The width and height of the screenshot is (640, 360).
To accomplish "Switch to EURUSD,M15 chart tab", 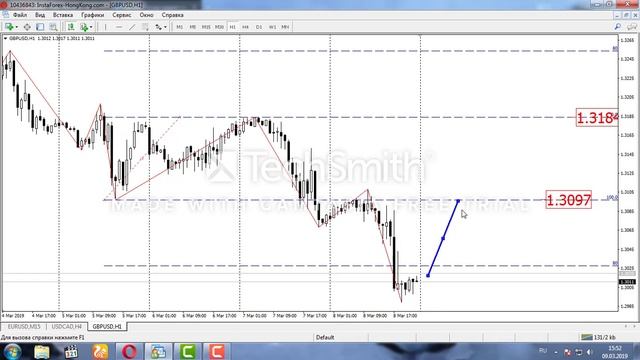I will click(24, 327).
